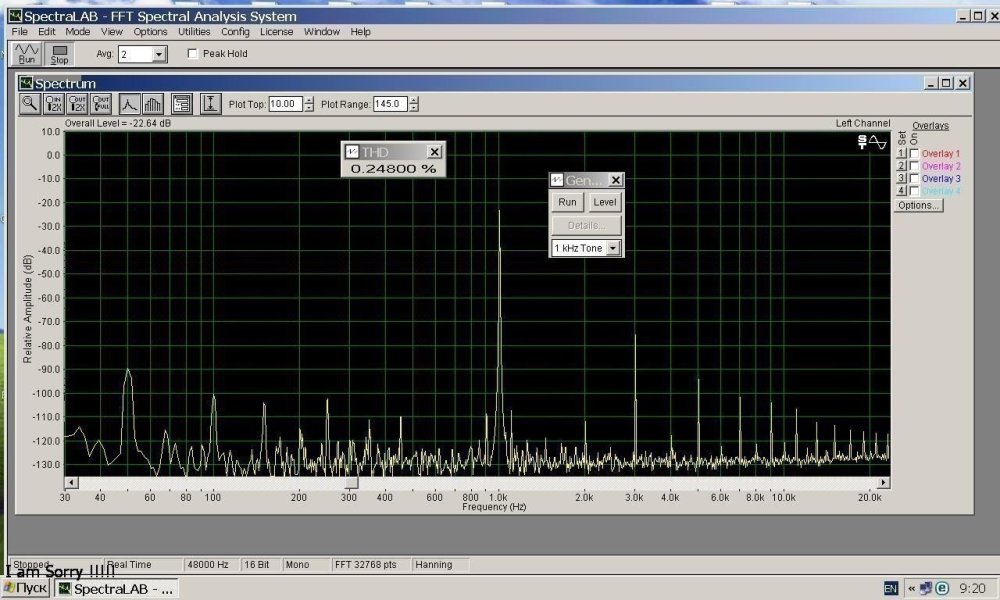This screenshot has width=1000, height=600.
Task: Expand the 1 kHz Tone dropdown
Action: click(613, 248)
